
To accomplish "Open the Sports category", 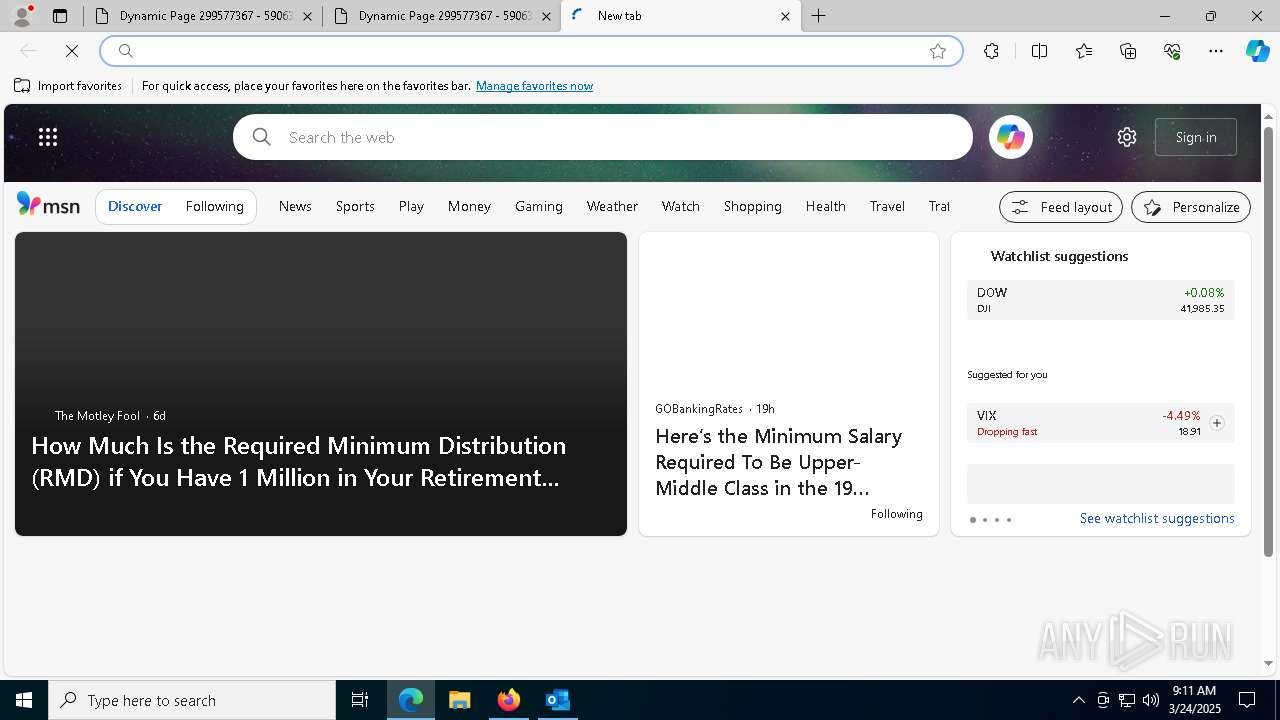I will click(355, 206).
